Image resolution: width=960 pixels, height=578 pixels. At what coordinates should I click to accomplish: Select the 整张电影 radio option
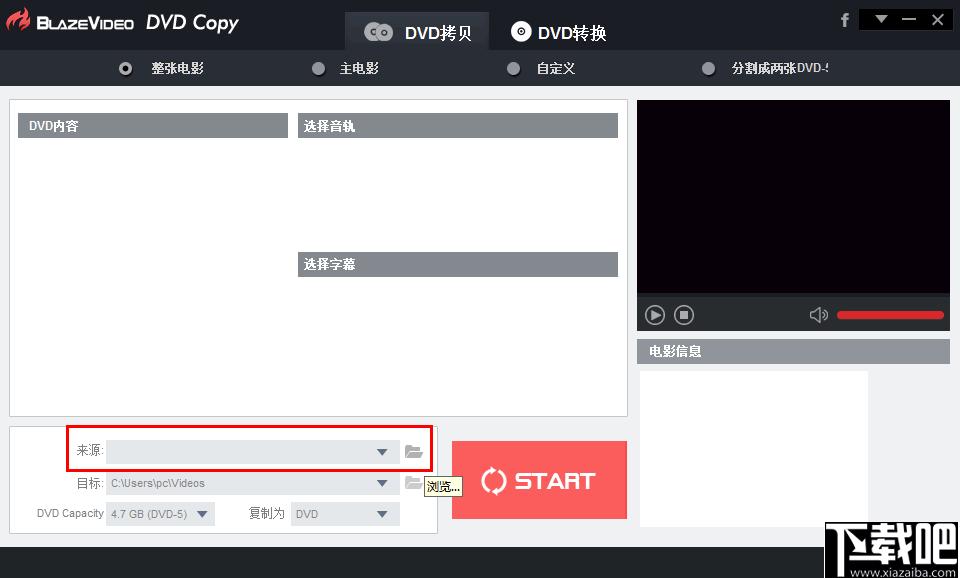point(126,69)
